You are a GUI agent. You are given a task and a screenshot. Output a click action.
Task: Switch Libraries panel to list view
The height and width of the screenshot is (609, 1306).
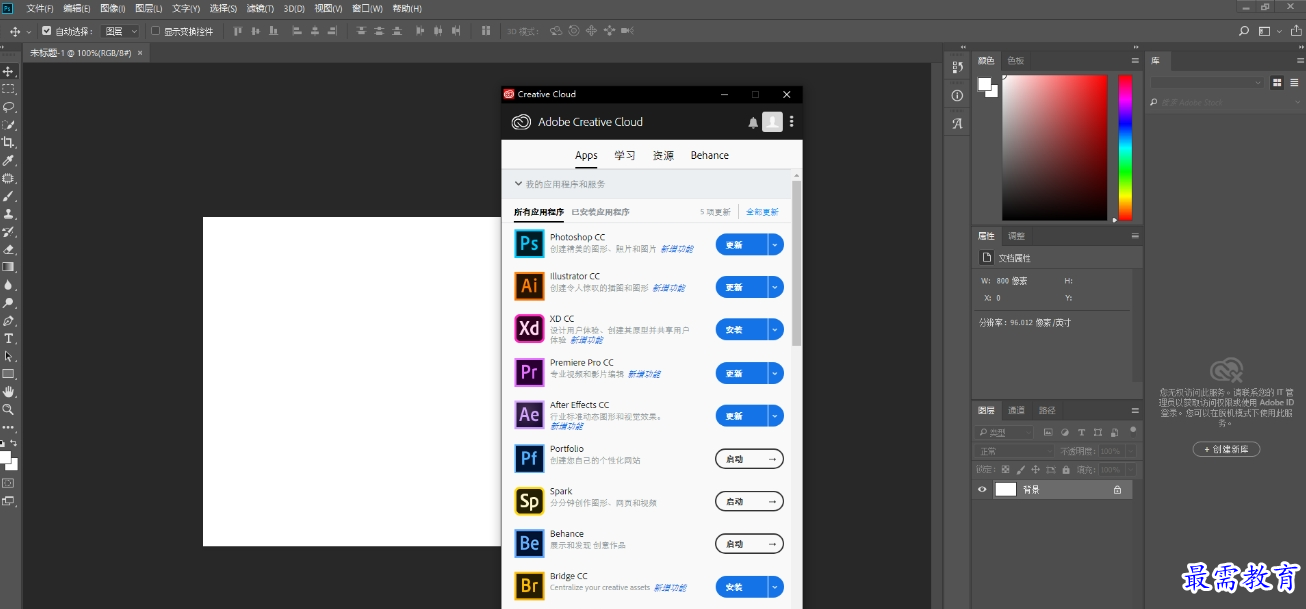1293,83
